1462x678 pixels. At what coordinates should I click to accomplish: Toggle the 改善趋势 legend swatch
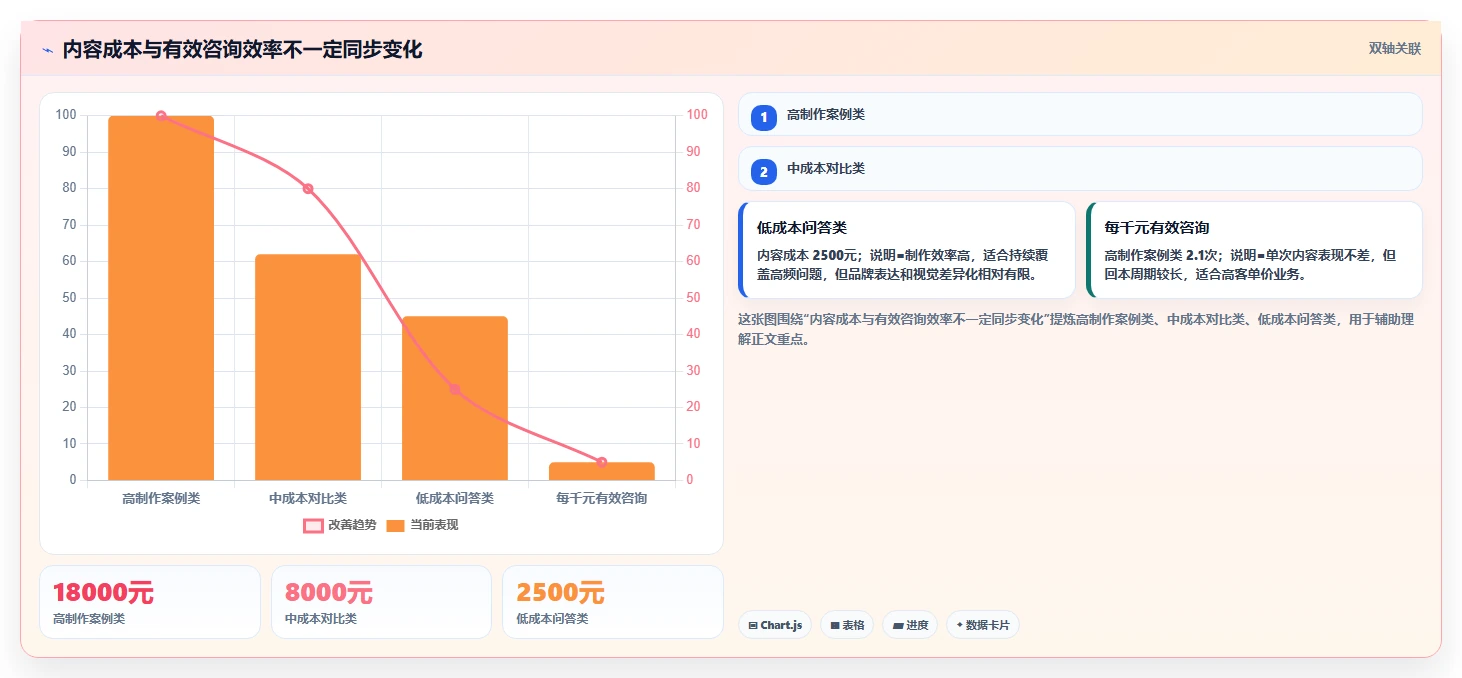click(313, 526)
